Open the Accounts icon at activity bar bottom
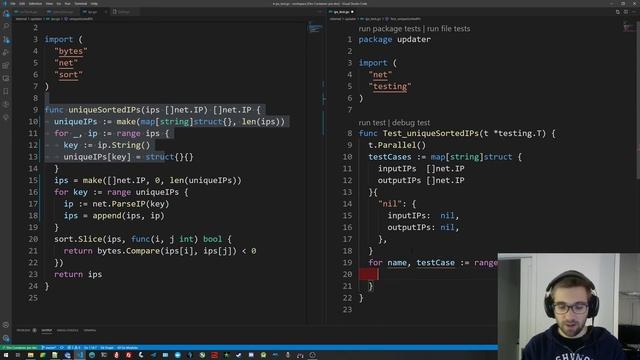The width and height of the screenshot is (640, 360). click(x=6, y=325)
